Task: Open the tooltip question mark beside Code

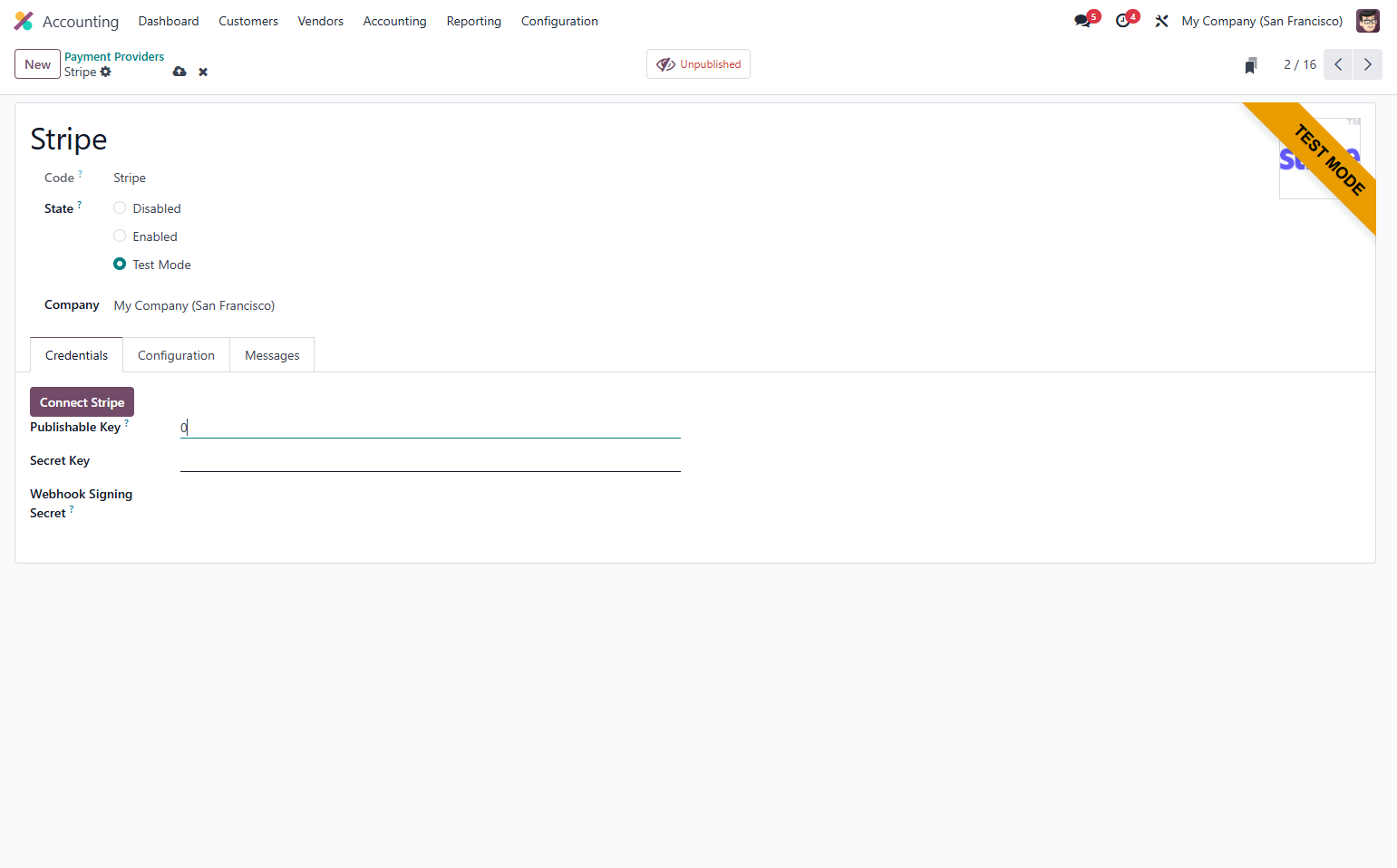Action: [80, 173]
